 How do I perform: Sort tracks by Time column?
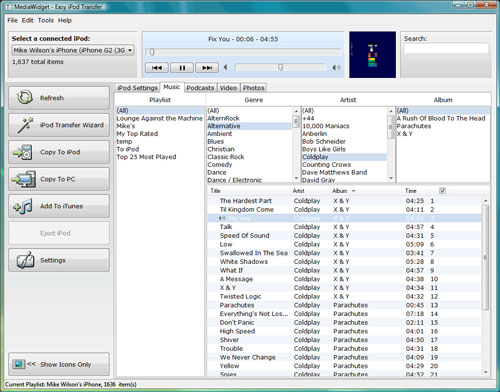pos(411,191)
